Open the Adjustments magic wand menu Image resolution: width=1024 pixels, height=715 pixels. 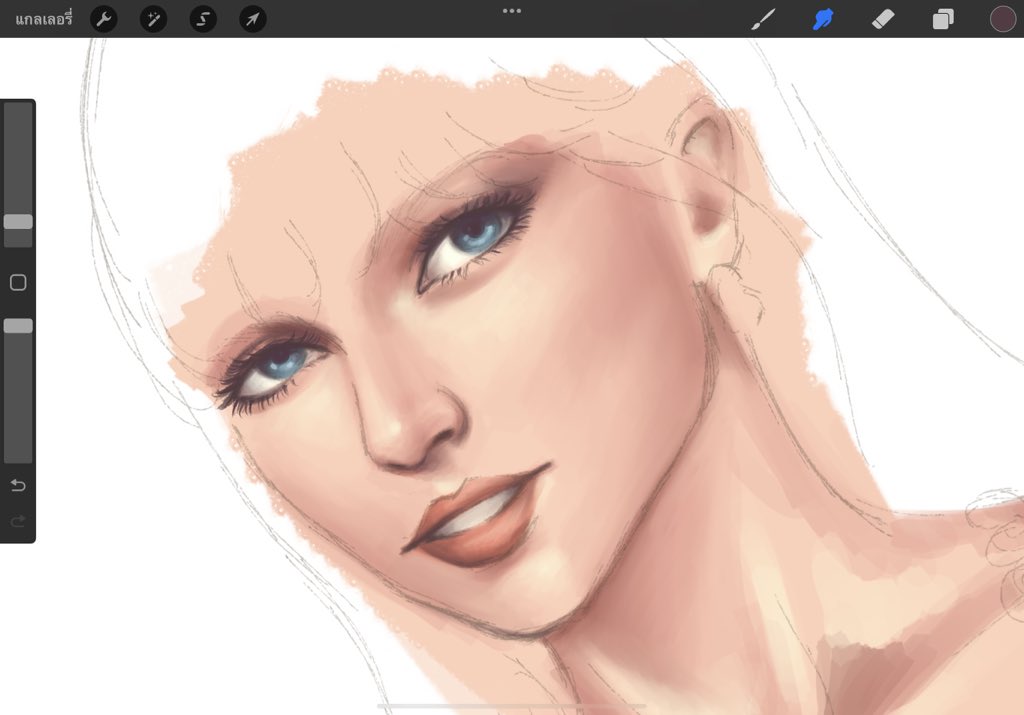(153, 19)
